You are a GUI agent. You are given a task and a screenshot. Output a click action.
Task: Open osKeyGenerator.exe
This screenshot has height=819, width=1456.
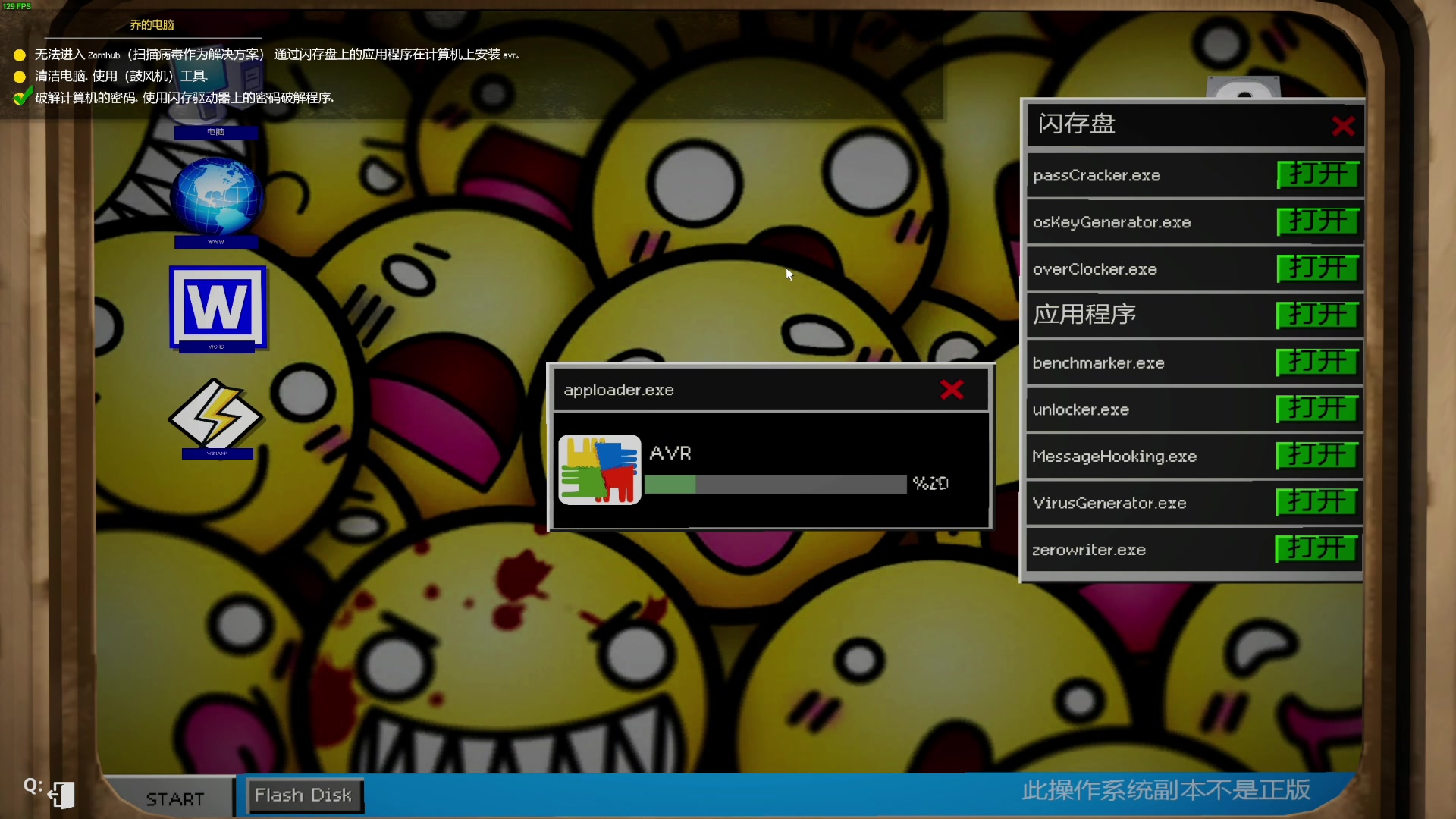pos(1318,222)
